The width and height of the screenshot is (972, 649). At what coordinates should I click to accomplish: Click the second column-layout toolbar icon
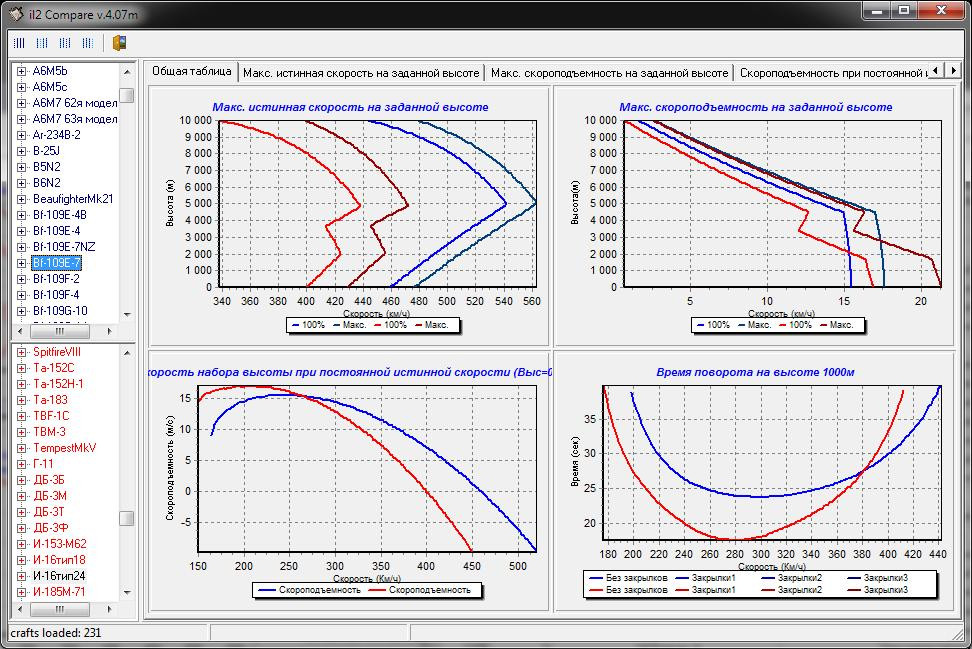point(41,43)
